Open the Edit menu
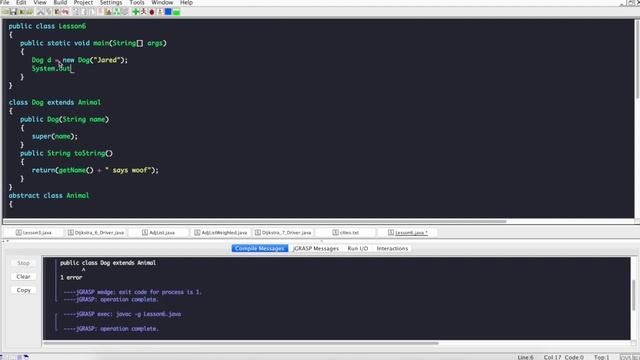This screenshot has height=360, width=640. click(x=21, y=2)
